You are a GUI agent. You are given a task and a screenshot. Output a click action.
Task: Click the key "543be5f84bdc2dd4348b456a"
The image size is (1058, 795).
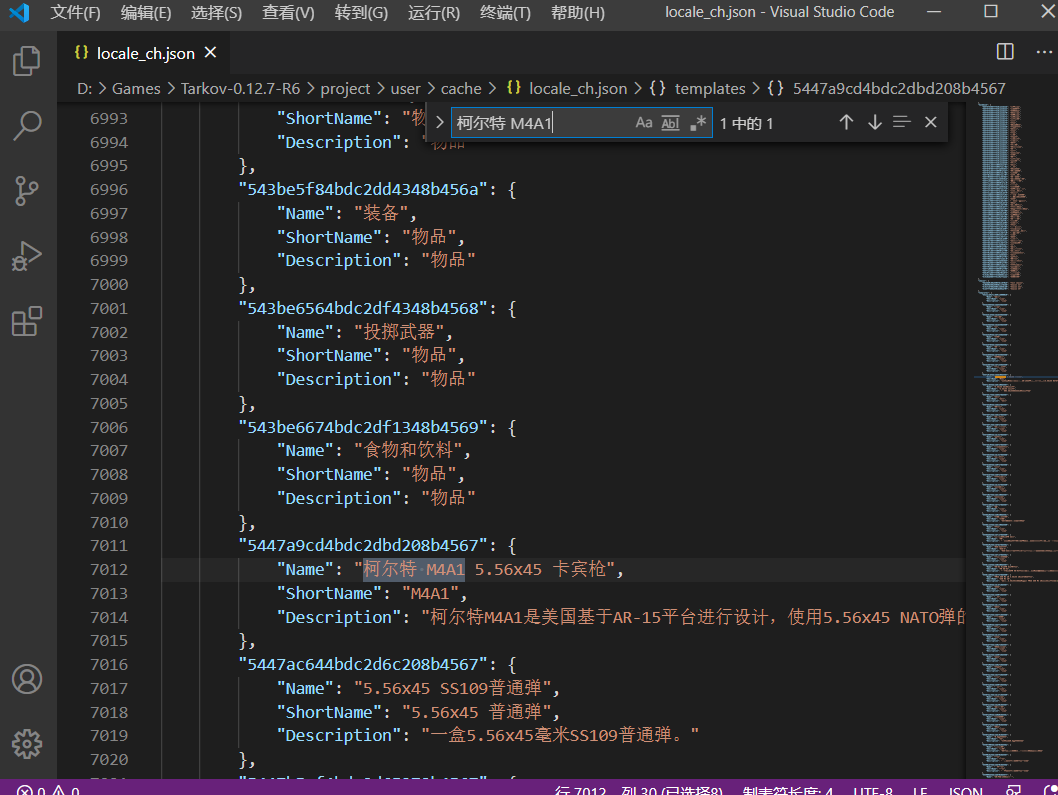(362, 190)
